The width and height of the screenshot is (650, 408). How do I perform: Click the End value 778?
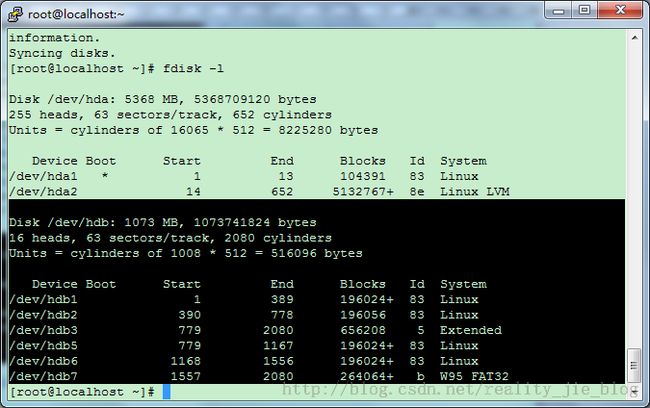[282, 315]
